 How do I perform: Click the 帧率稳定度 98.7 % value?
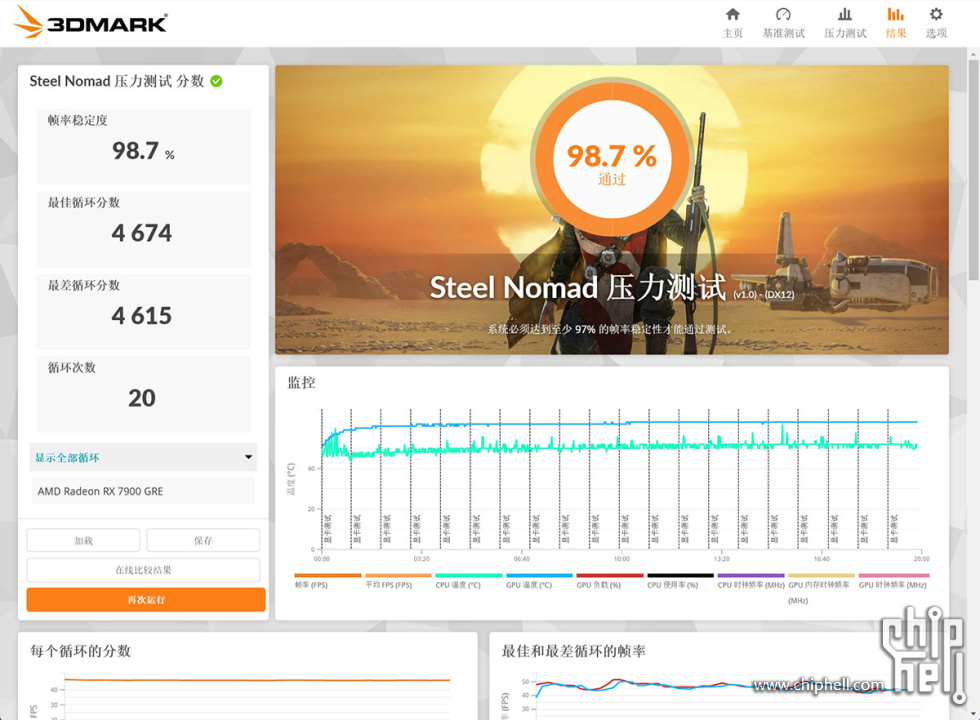click(x=143, y=151)
